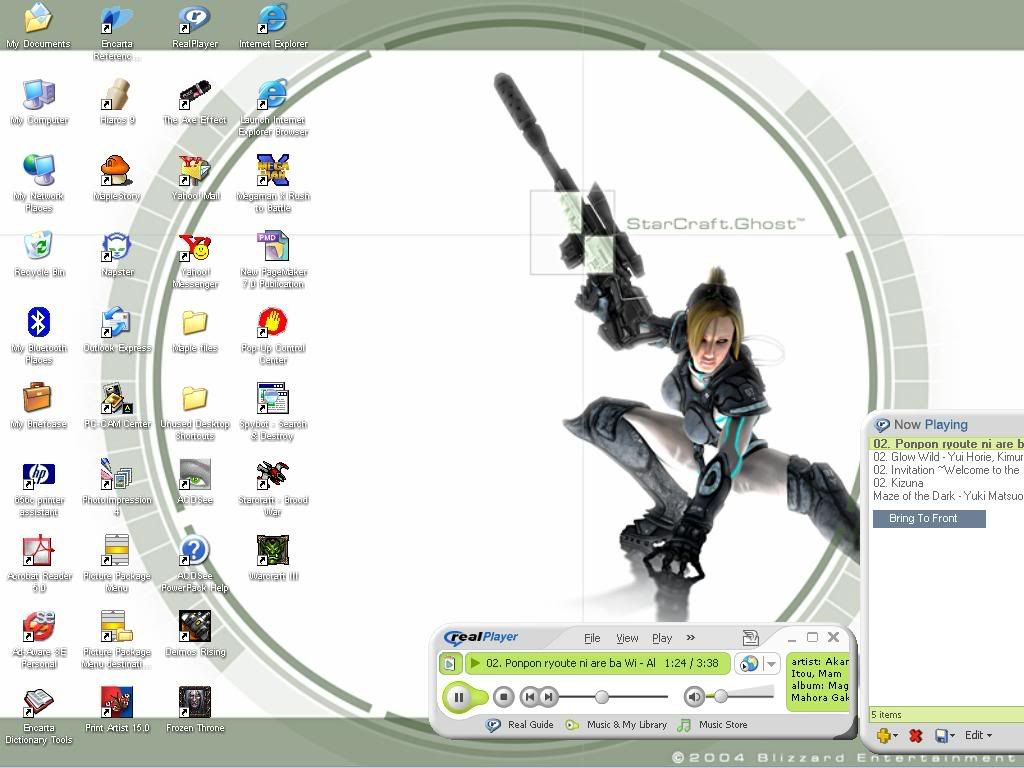Viewport: 1024px width, 768px height.
Task: Pause playback in RealPlayer
Action: pos(459,697)
